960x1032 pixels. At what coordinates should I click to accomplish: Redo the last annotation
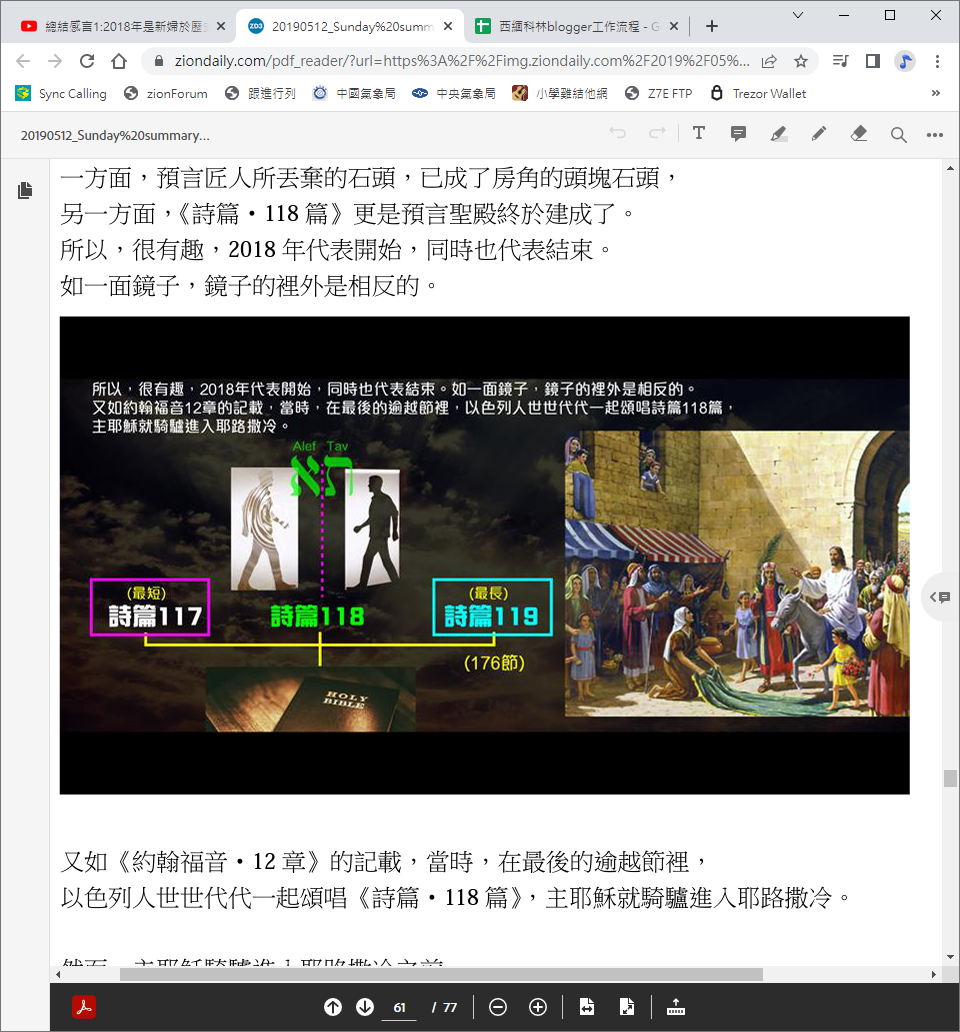click(657, 134)
